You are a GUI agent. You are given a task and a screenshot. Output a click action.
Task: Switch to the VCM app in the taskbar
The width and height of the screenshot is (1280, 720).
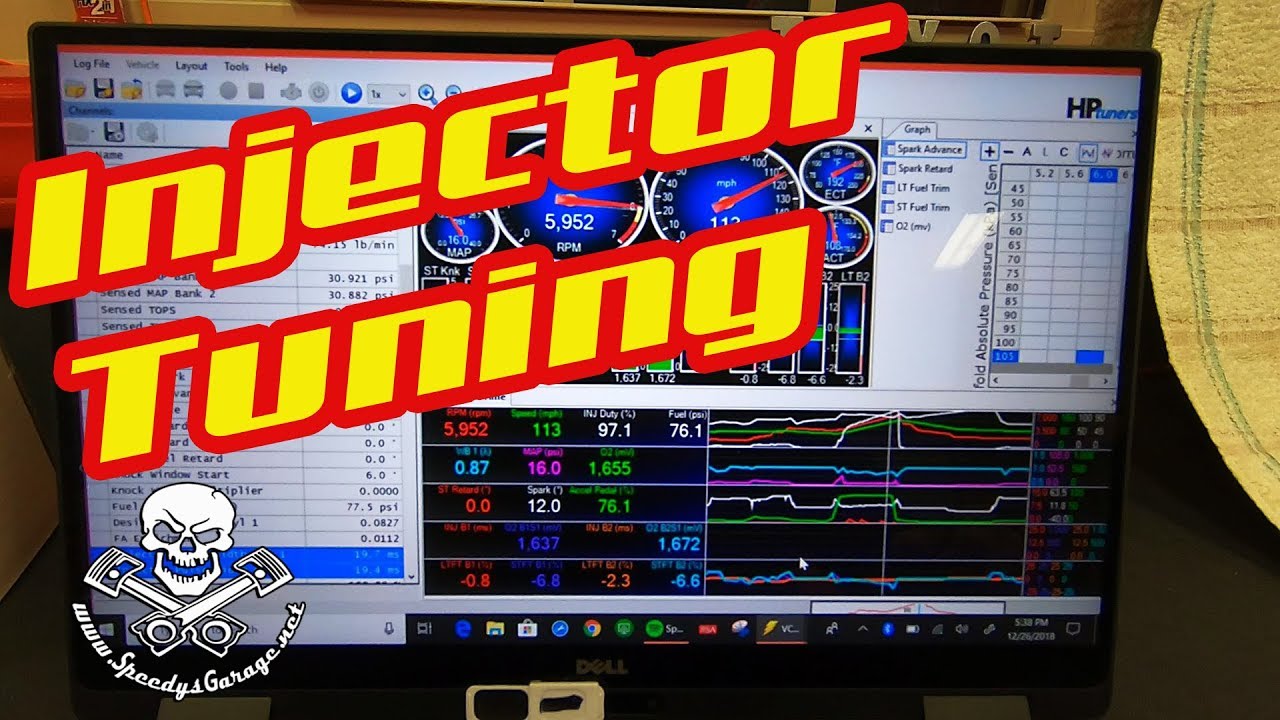[x=781, y=630]
